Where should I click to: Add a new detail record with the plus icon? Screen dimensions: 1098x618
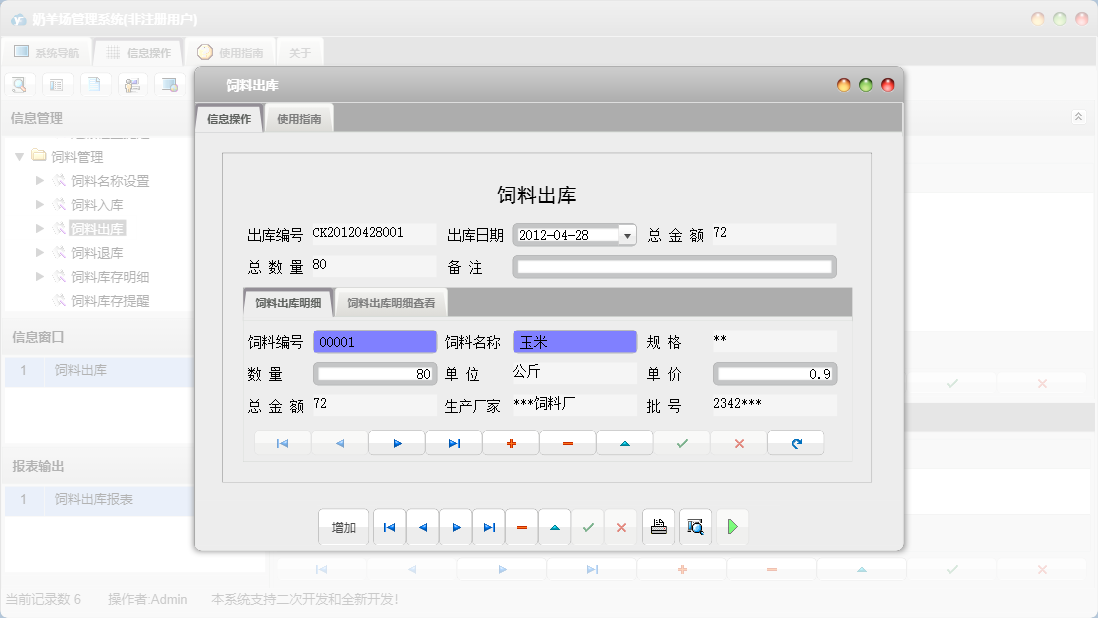511,442
